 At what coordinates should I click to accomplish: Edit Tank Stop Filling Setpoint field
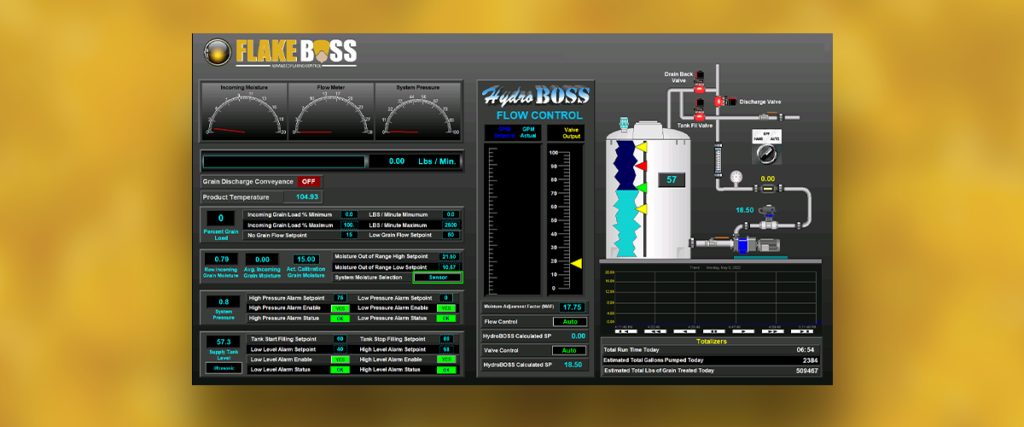tap(446, 340)
